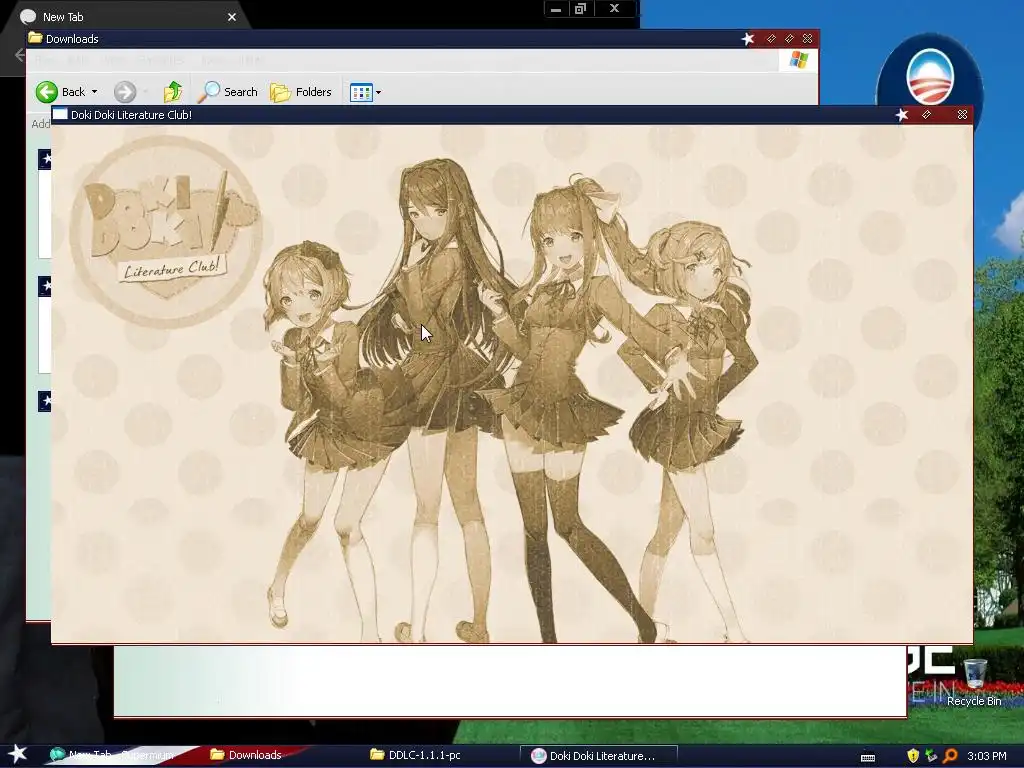The width and height of the screenshot is (1024, 768).
Task: Select the Recycle Bin desktop icon
Action: click(974, 682)
